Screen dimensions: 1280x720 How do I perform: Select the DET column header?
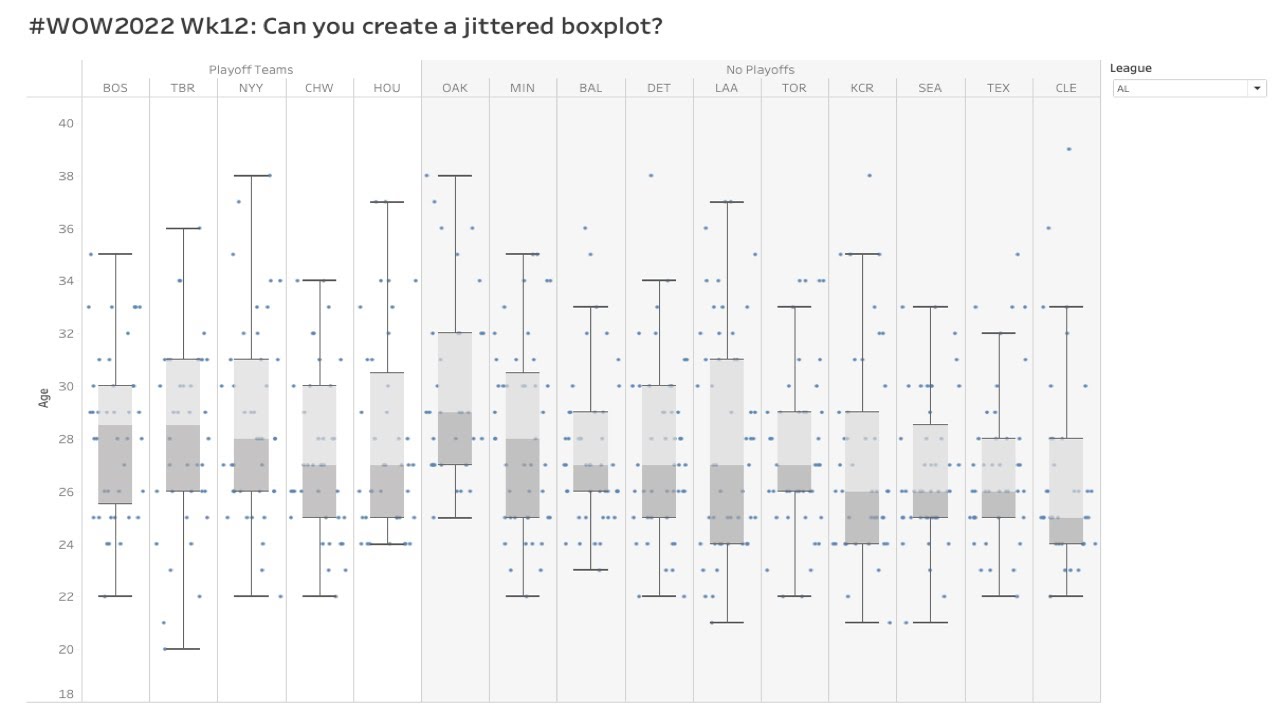click(x=659, y=88)
